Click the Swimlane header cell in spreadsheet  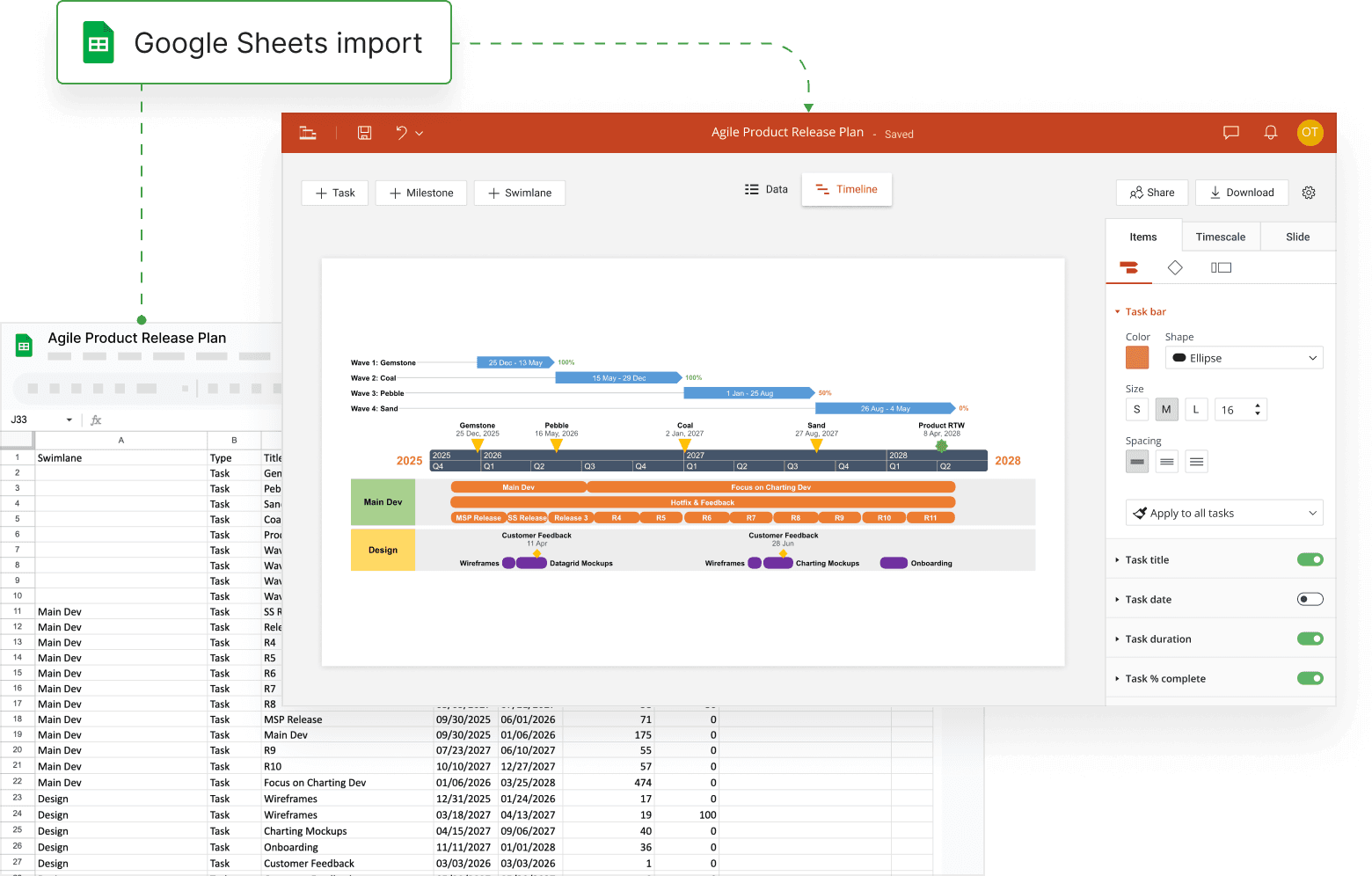(121, 458)
